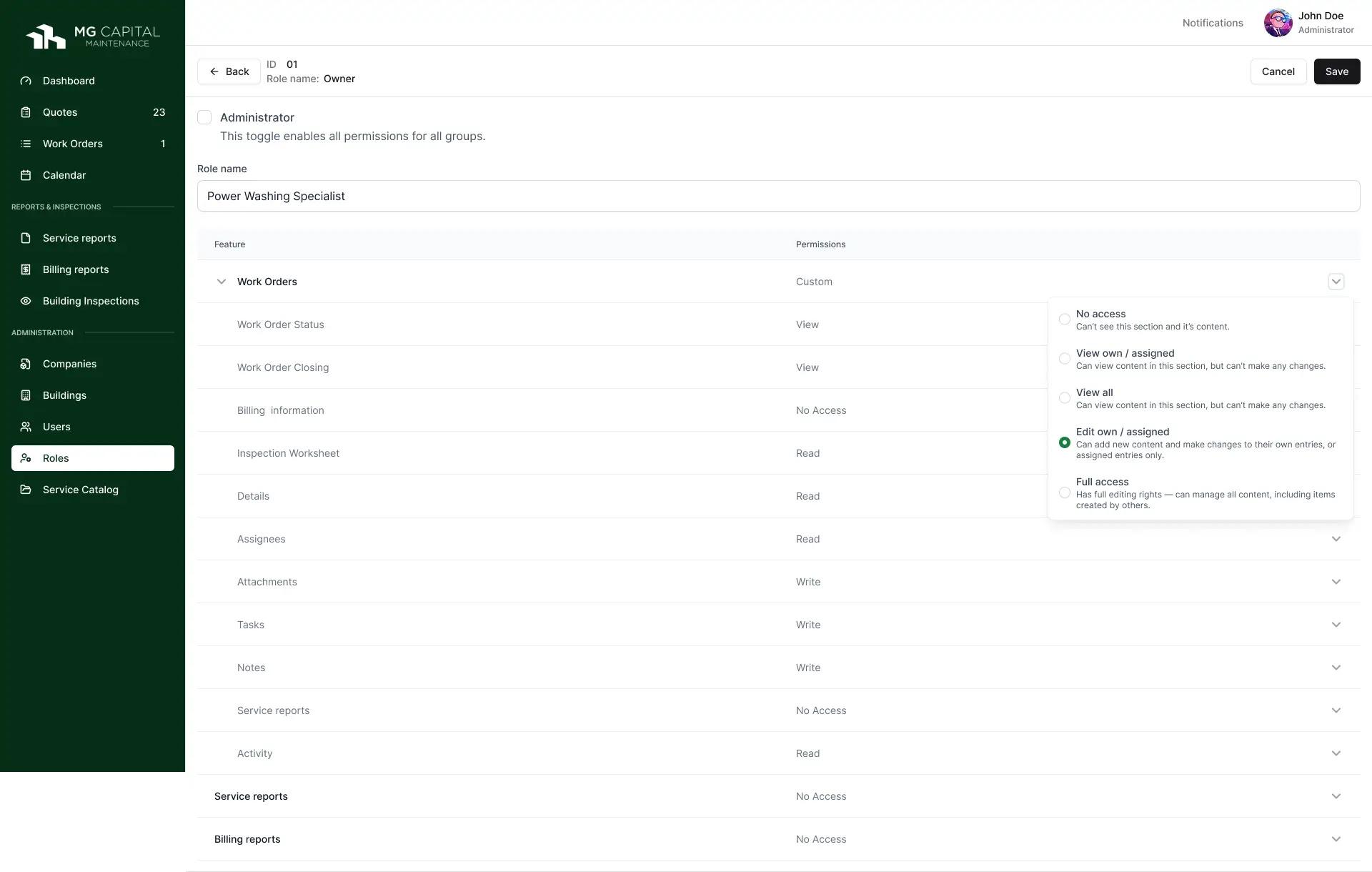Click the Building Inspections eye icon
Screen dimensions: 1372x872
pyautogui.click(x=26, y=301)
